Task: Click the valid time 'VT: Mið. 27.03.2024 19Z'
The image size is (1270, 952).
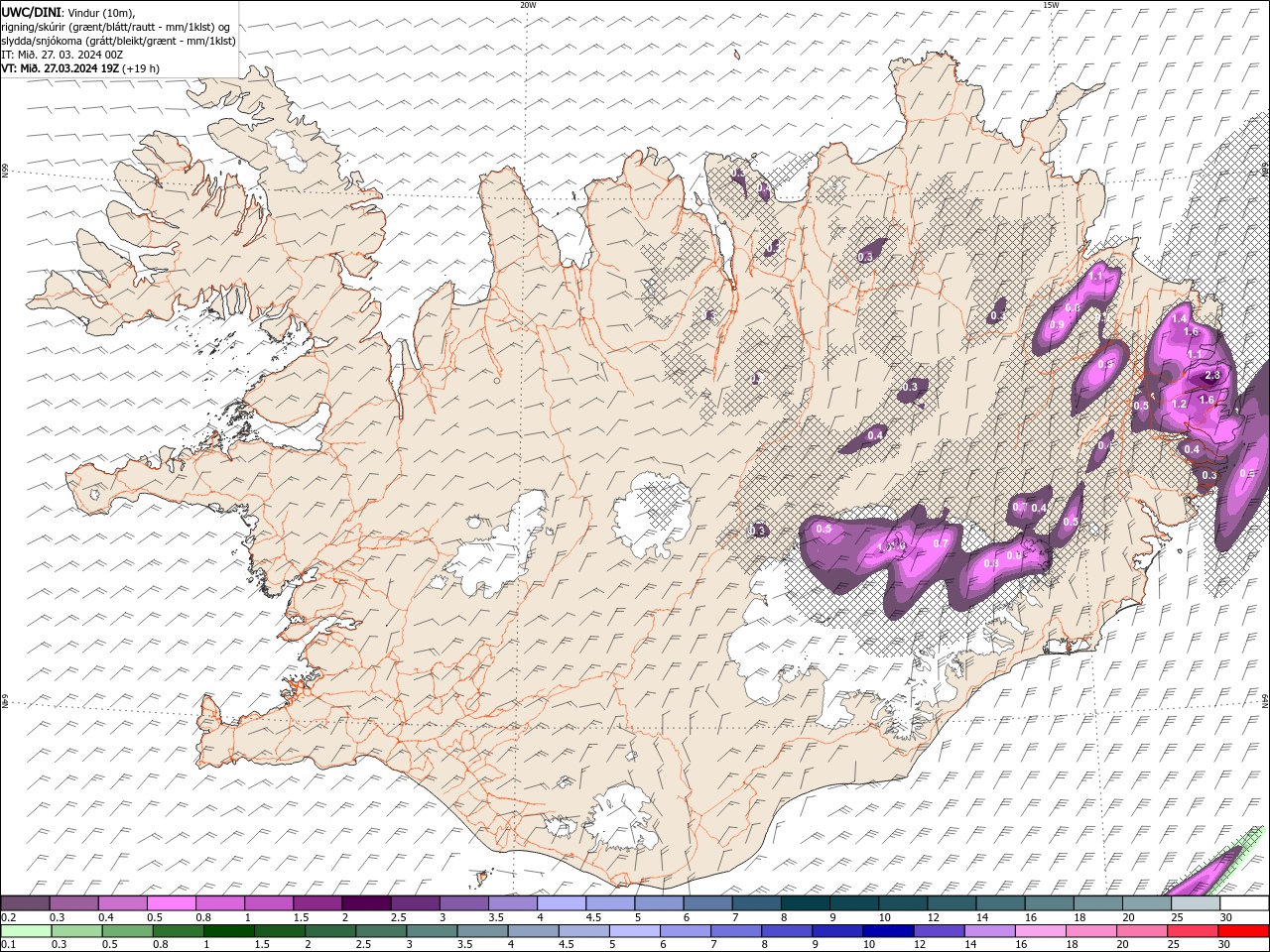Action: point(61,68)
